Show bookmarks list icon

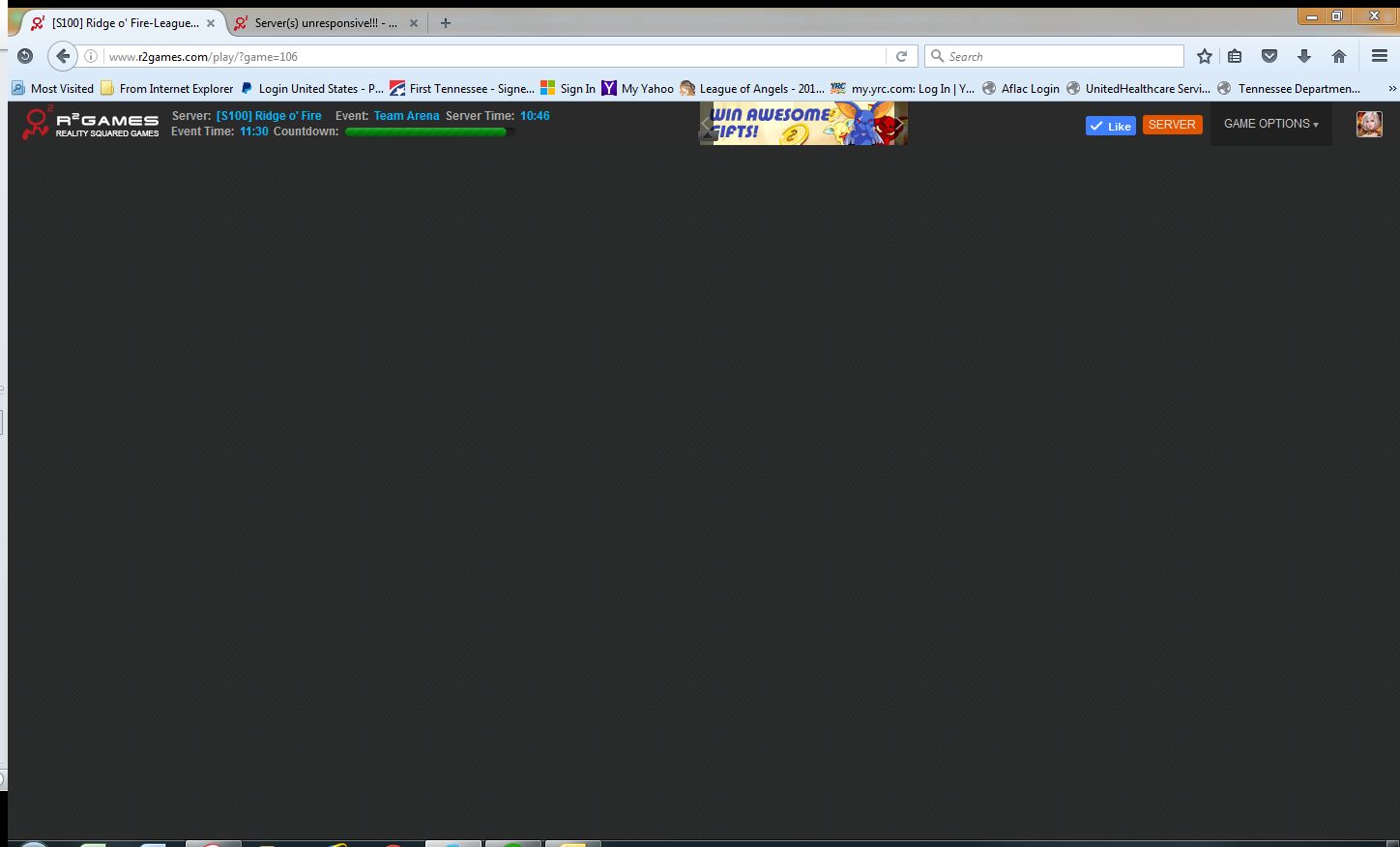(x=1235, y=57)
